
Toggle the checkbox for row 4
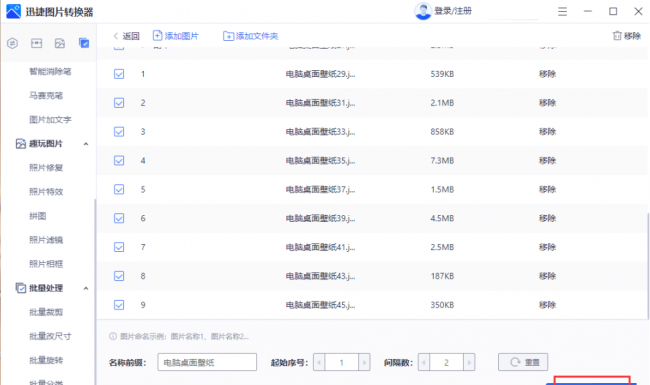click(x=119, y=160)
